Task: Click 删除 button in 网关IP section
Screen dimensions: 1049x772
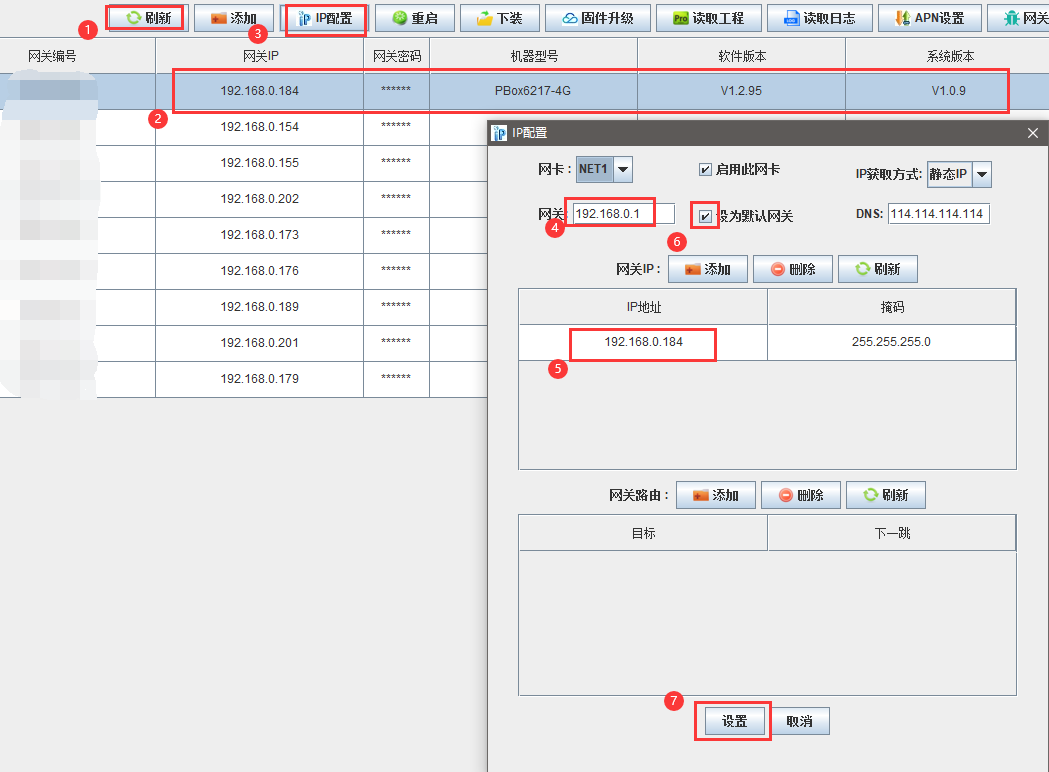Action: (792, 269)
